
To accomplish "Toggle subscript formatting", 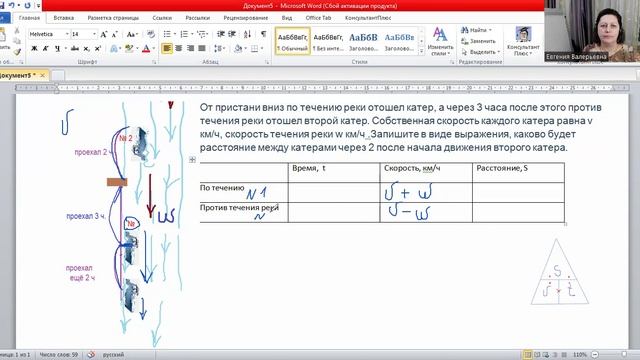I will [87, 49].
